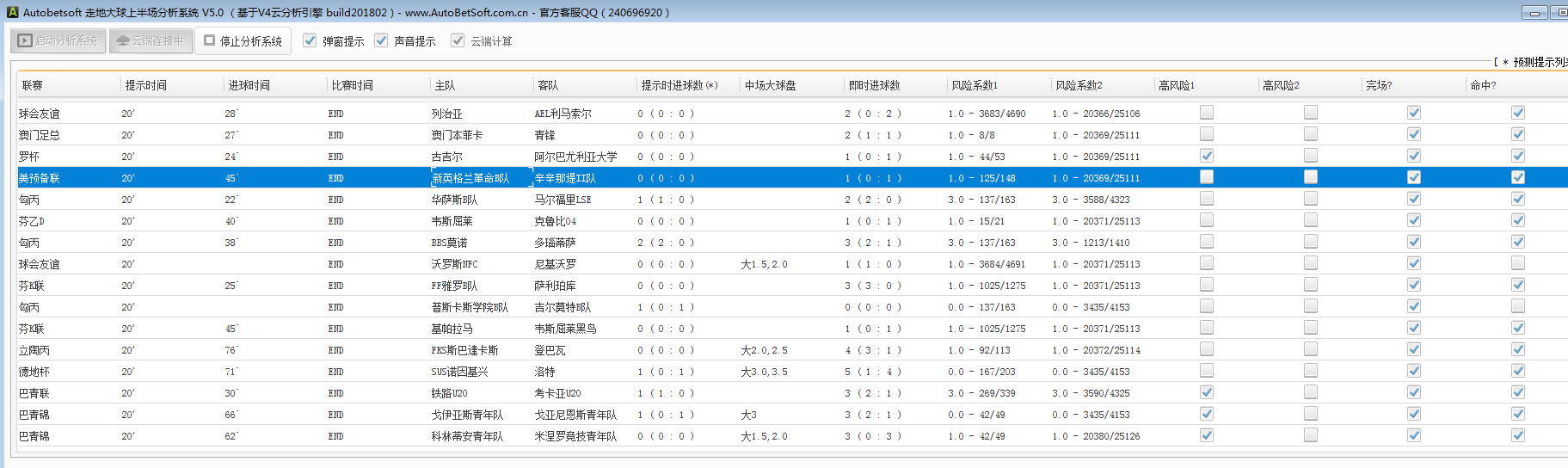Click 新英格兰革命B队 cell in highlighted row
The height and width of the screenshot is (468, 1568).
pos(470,178)
